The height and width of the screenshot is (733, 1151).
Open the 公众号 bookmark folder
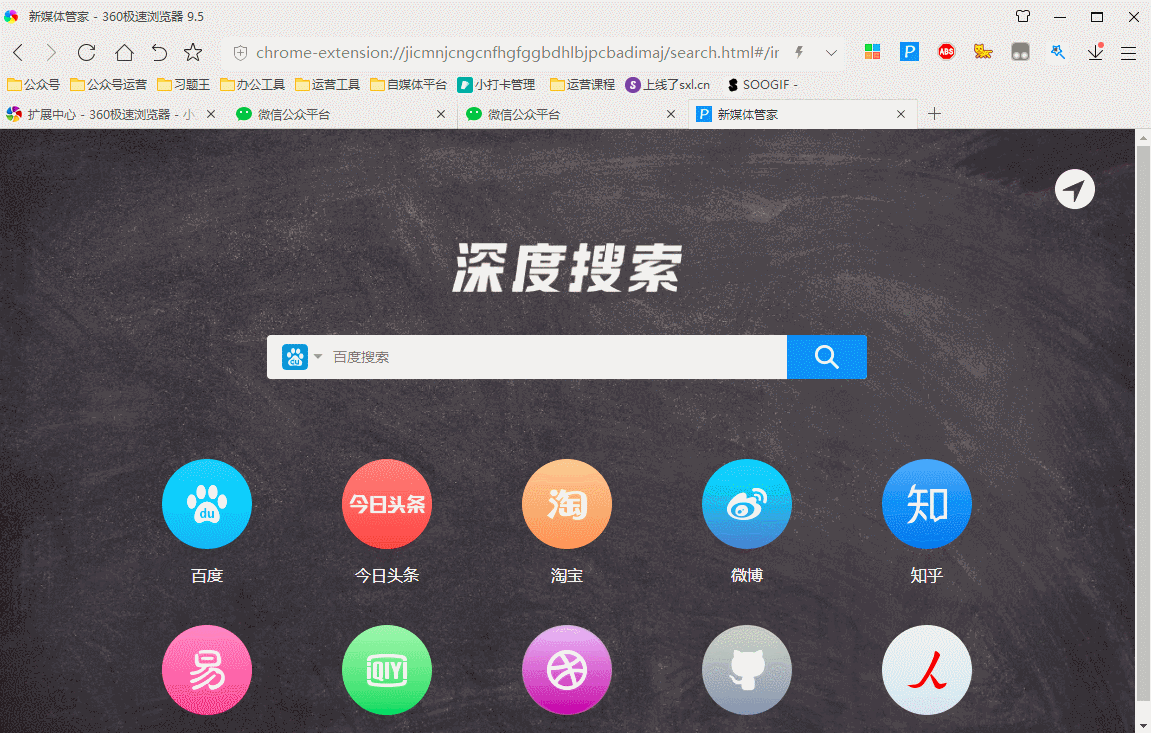click(34, 84)
